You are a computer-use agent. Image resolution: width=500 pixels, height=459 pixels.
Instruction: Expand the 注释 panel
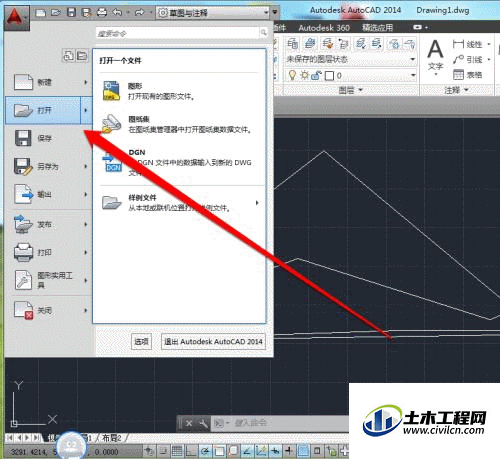click(456, 90)
